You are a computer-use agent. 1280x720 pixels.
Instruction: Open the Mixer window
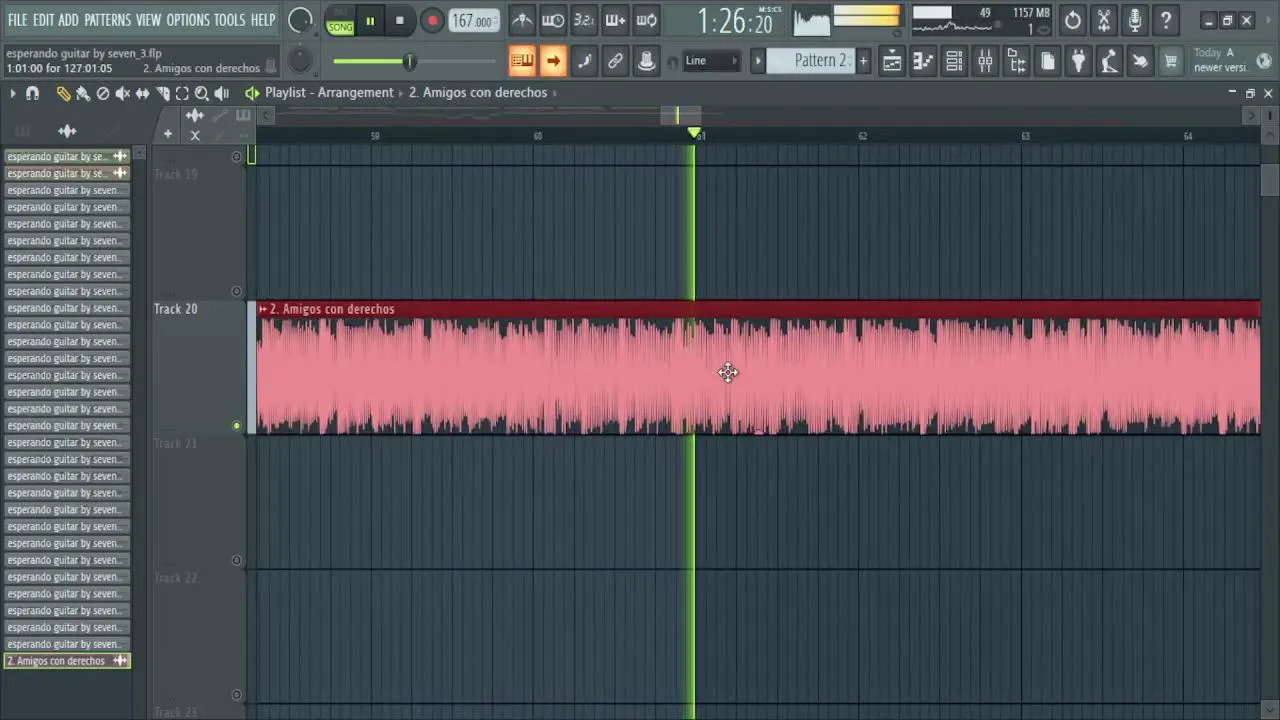click(x=985, y=61)
